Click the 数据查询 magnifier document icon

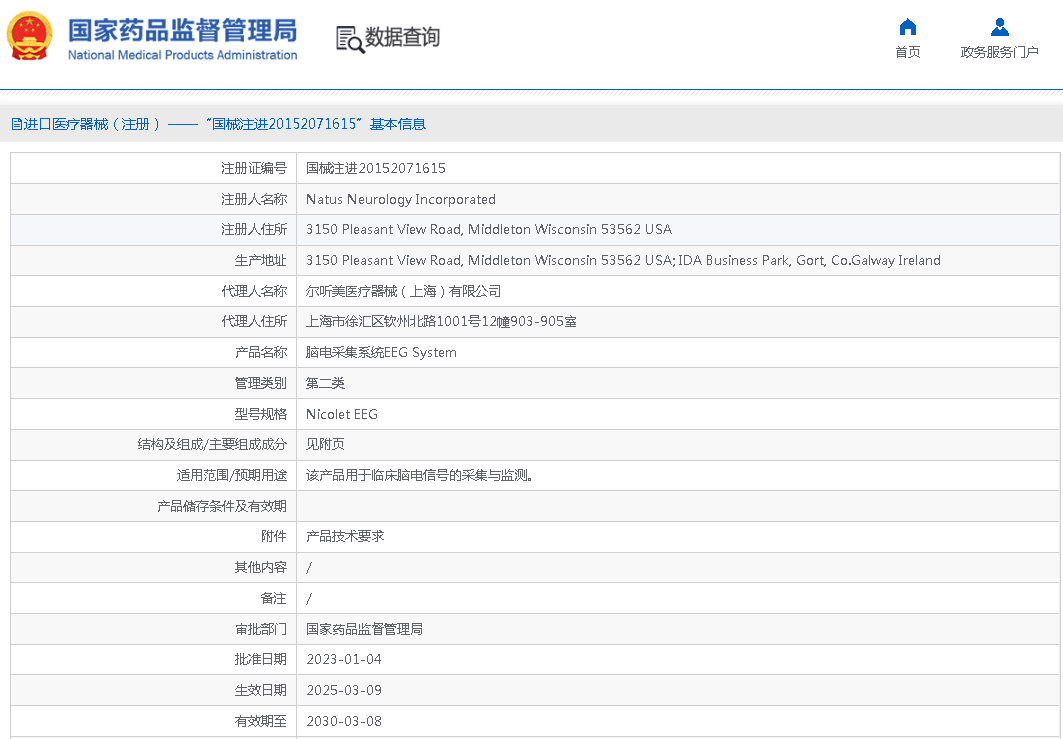click(x=349, y=39)
